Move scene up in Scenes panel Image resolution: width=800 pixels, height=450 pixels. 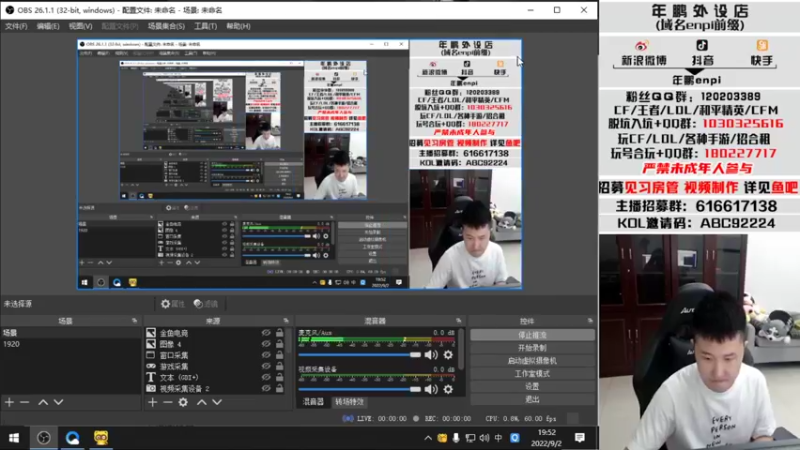pyautogui.click(x=43, y=402)
